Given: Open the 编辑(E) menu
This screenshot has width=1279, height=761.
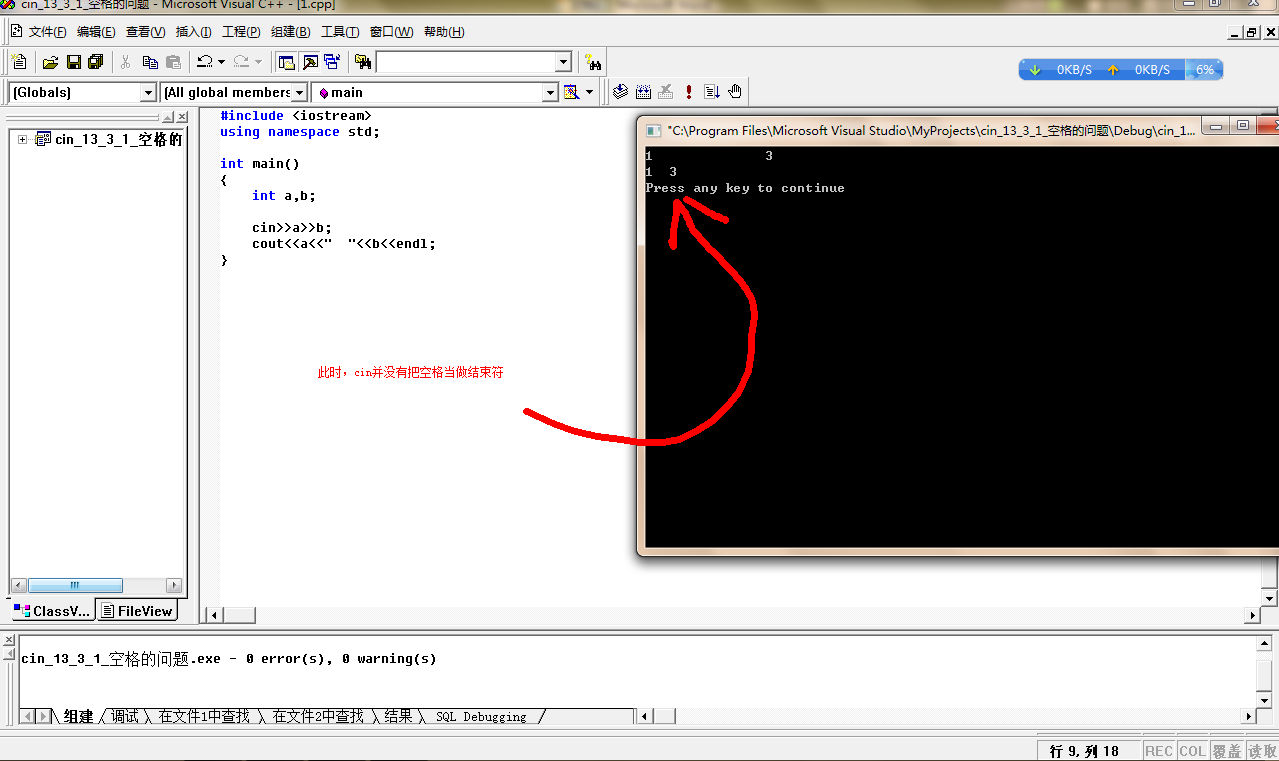Looking at the screenshot, I should 96,32.
